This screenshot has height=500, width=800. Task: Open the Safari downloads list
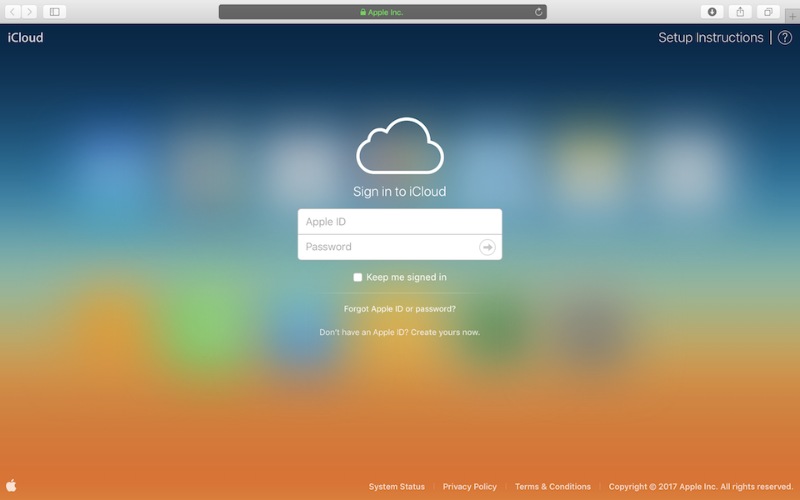[712, 12]
